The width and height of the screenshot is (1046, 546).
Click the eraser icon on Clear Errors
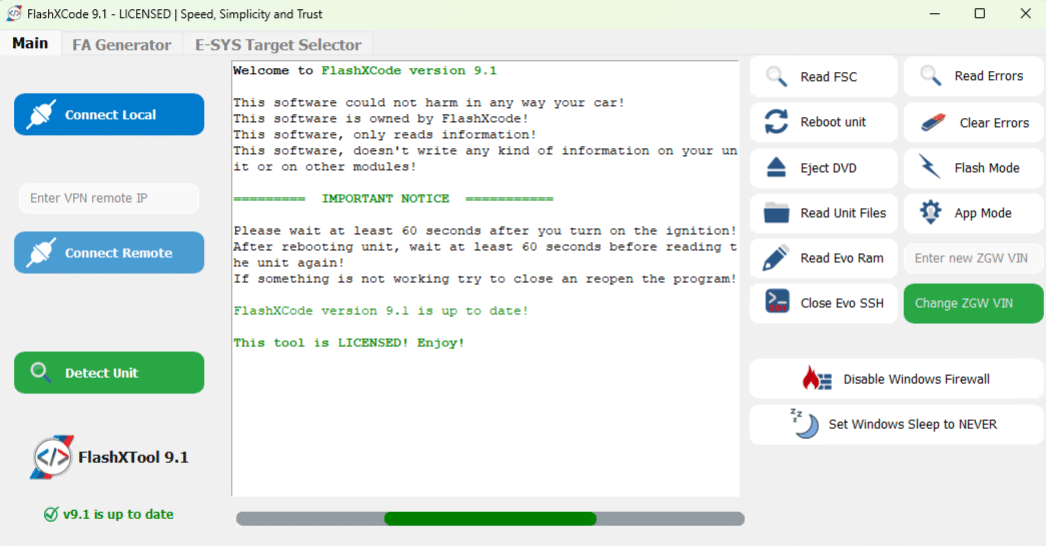click(x=932, y=123)
